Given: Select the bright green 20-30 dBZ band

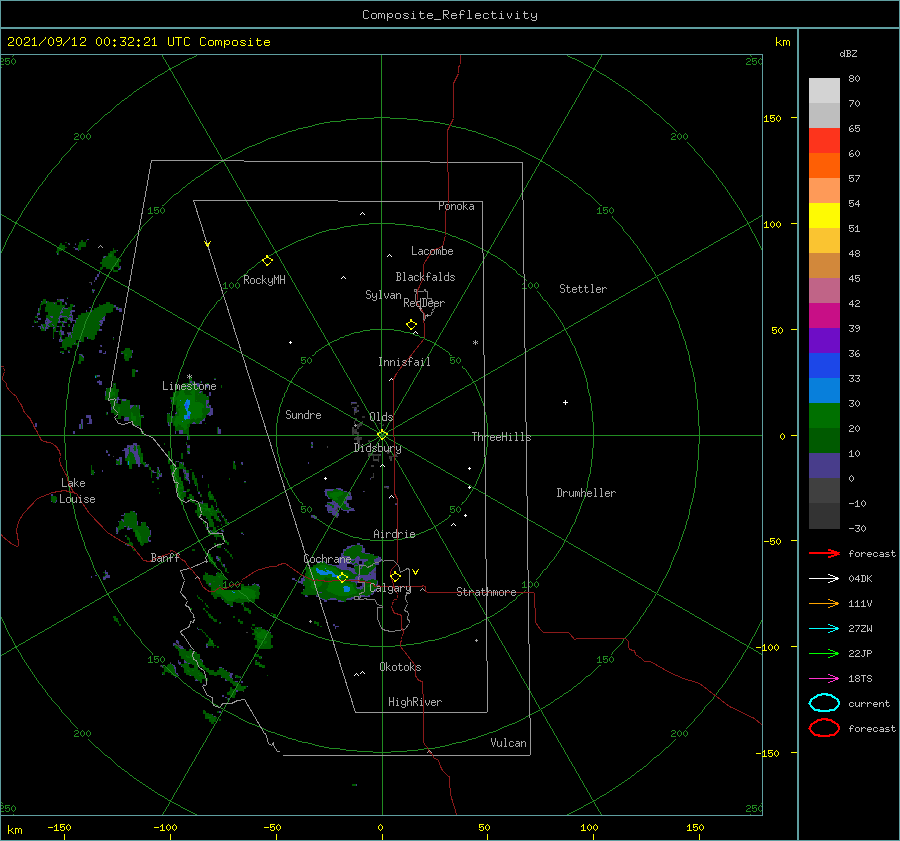Looking at the screenshot, I should [824, 416].
